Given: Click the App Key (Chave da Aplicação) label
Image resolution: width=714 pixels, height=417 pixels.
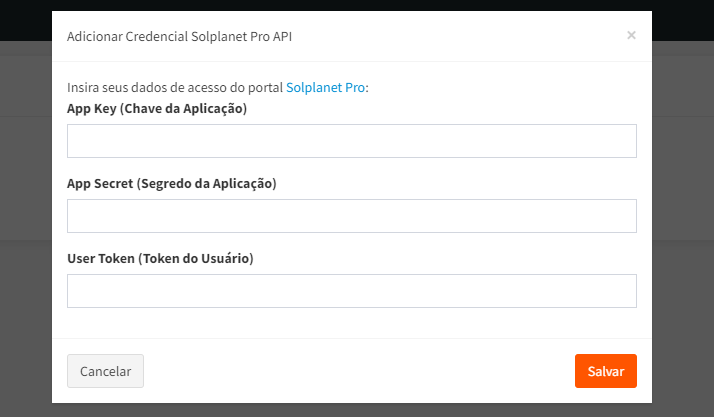Looking at the screenshot, I should pos(156,109).
